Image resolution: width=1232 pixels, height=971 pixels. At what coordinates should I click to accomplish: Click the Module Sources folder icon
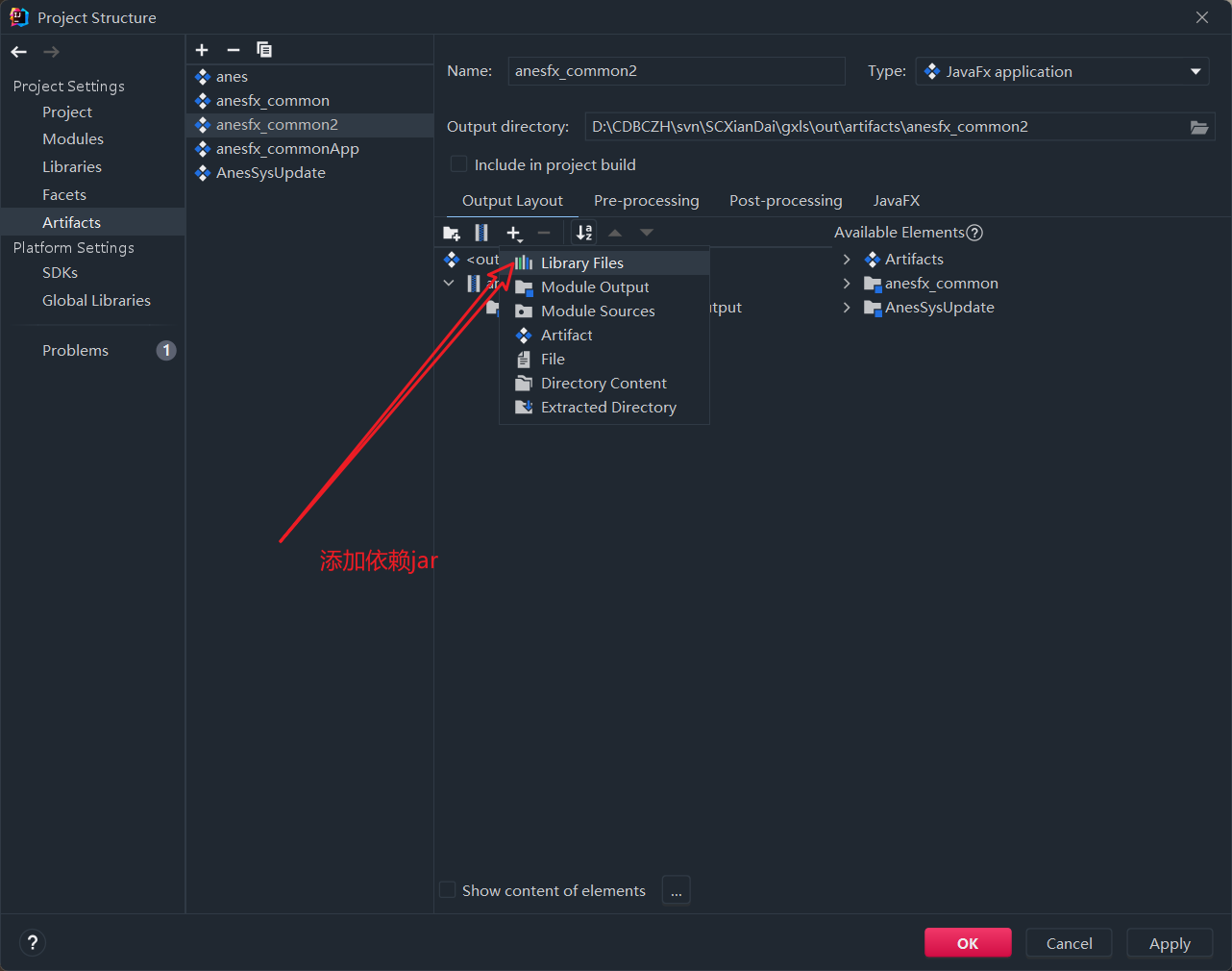click(x=524, y=311)
